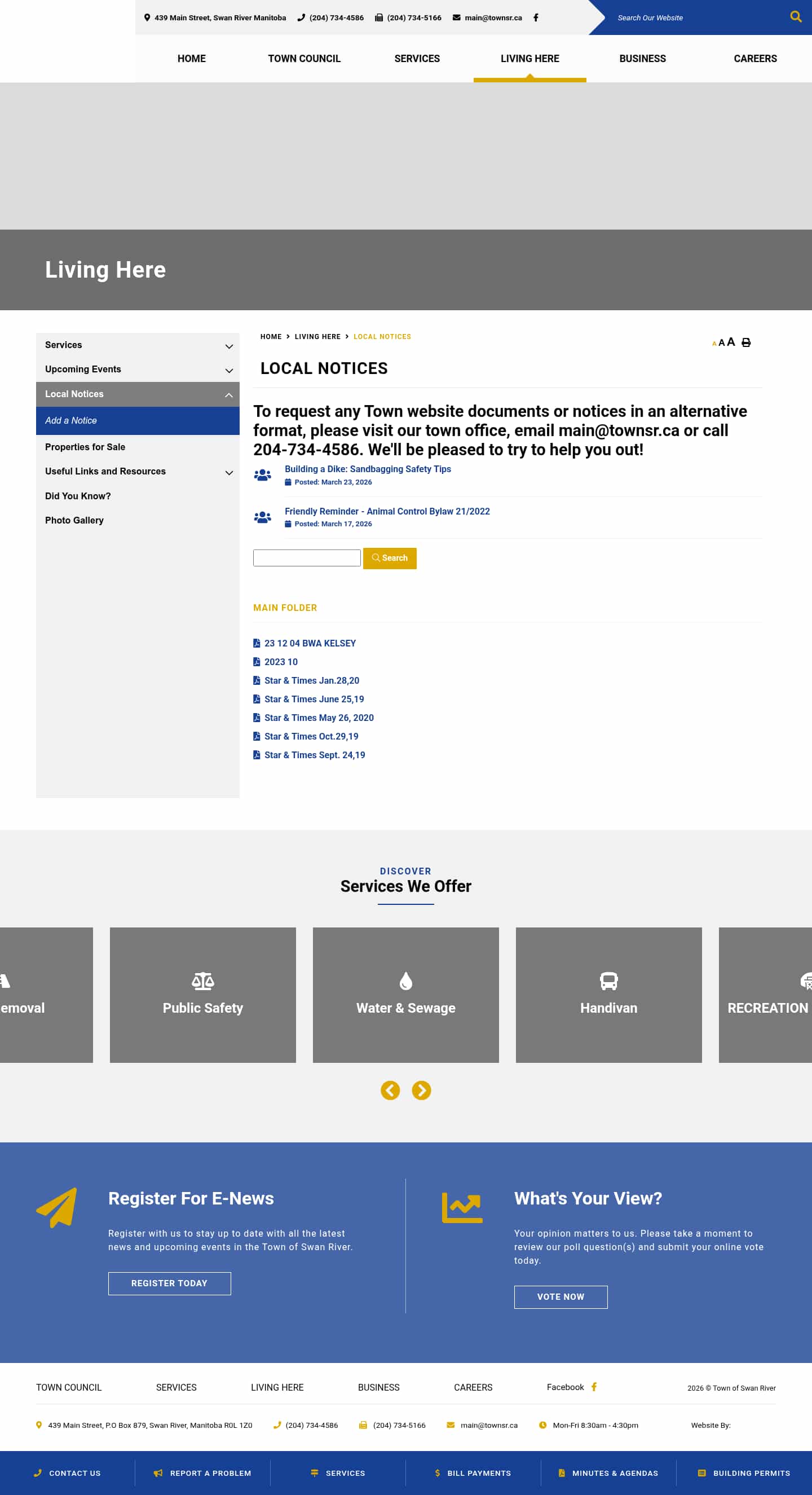This screenshot has height=1495, width=812.
Task: Open the Living Here nav menu
Action: pyautogui.click(x=529, y=59)
